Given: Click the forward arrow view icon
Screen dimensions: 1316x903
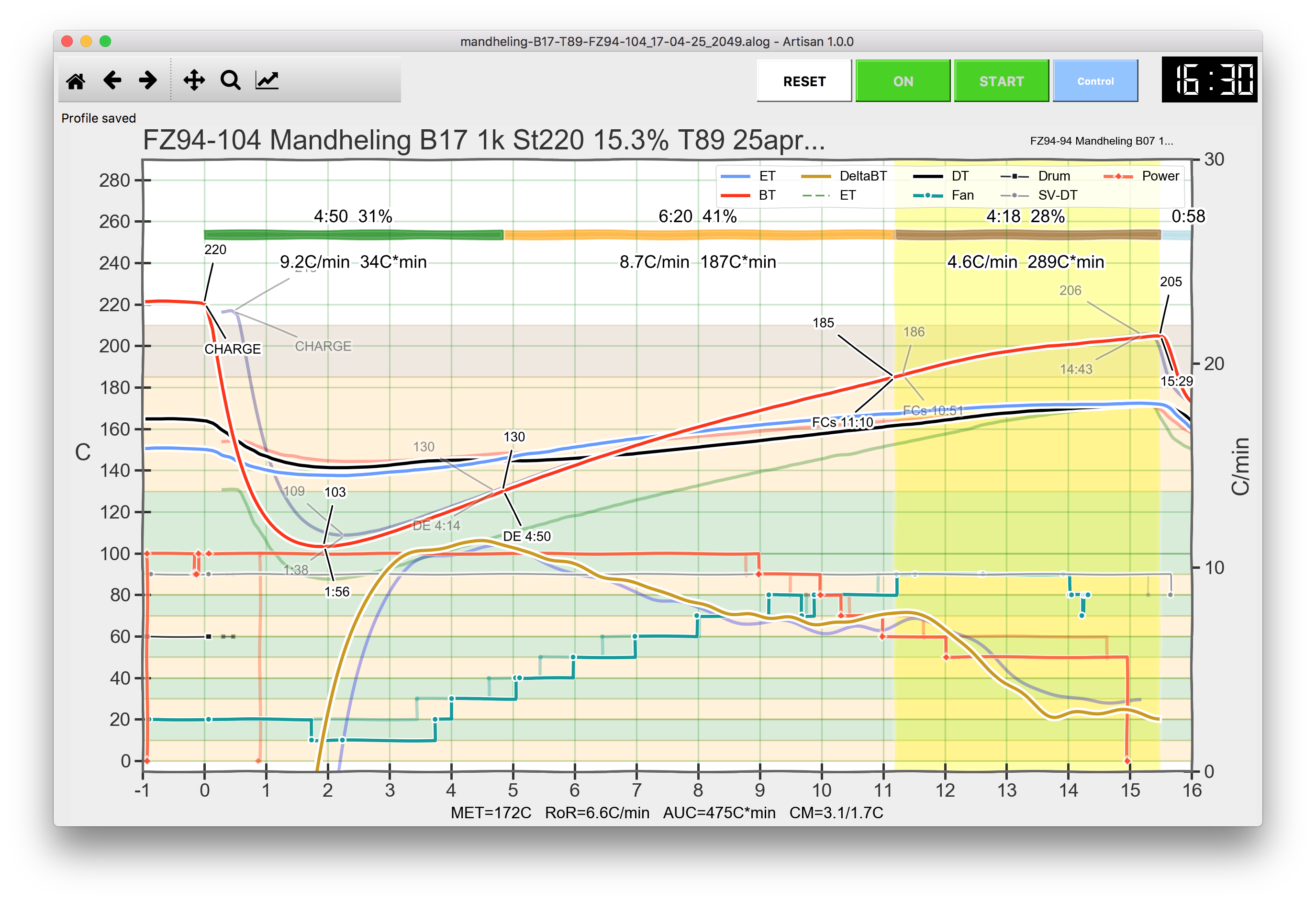Looking at the screenshot, I should click(148, 80).
